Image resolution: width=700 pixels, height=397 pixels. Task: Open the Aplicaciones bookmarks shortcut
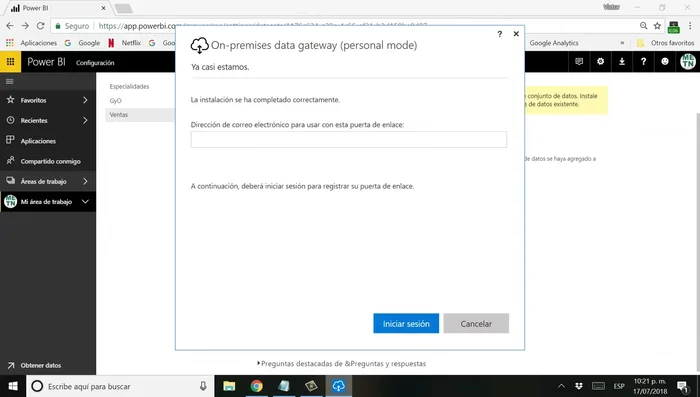pos(31,43)
